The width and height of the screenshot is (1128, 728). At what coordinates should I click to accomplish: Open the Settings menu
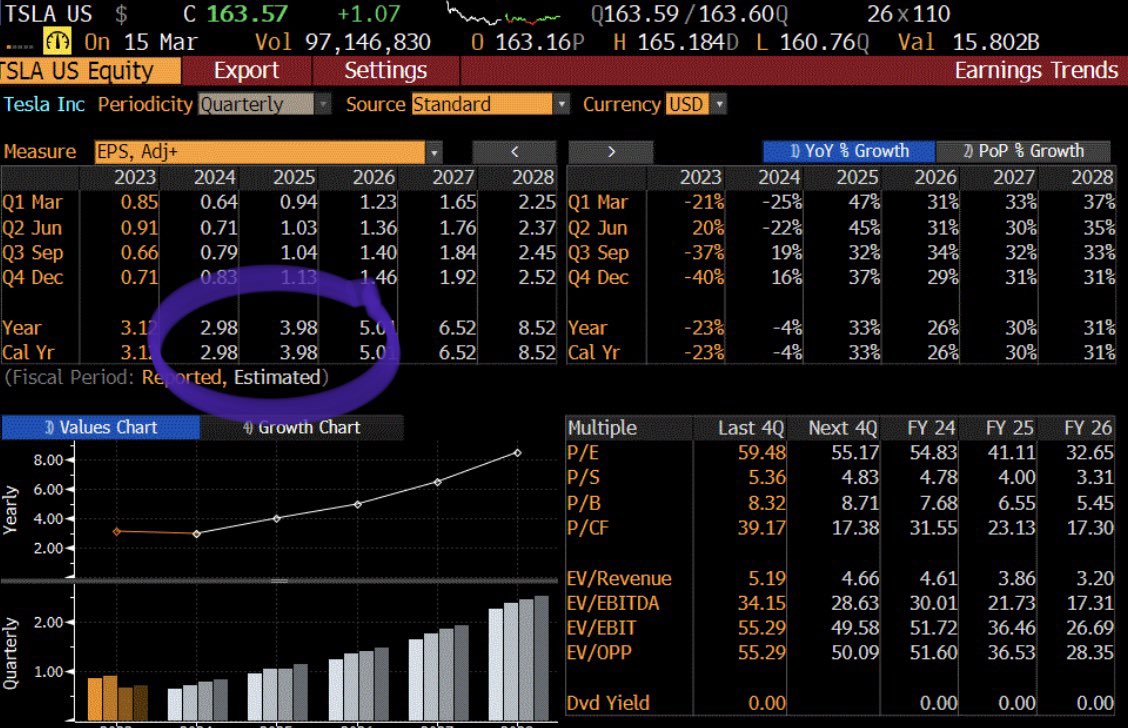[x=386, y=70]
